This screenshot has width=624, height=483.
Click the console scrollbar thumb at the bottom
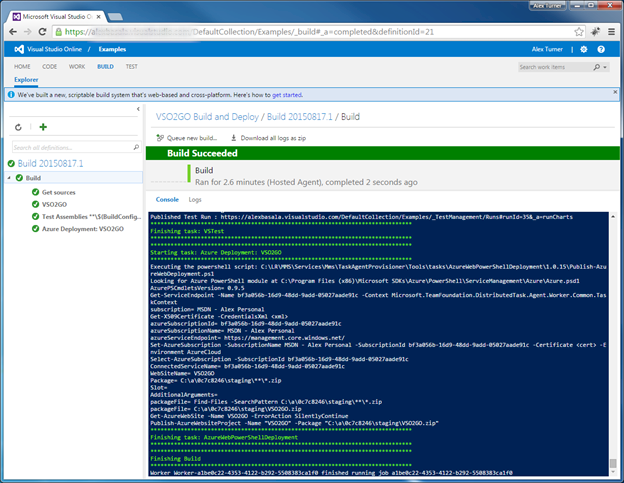(x=613, y=464)
